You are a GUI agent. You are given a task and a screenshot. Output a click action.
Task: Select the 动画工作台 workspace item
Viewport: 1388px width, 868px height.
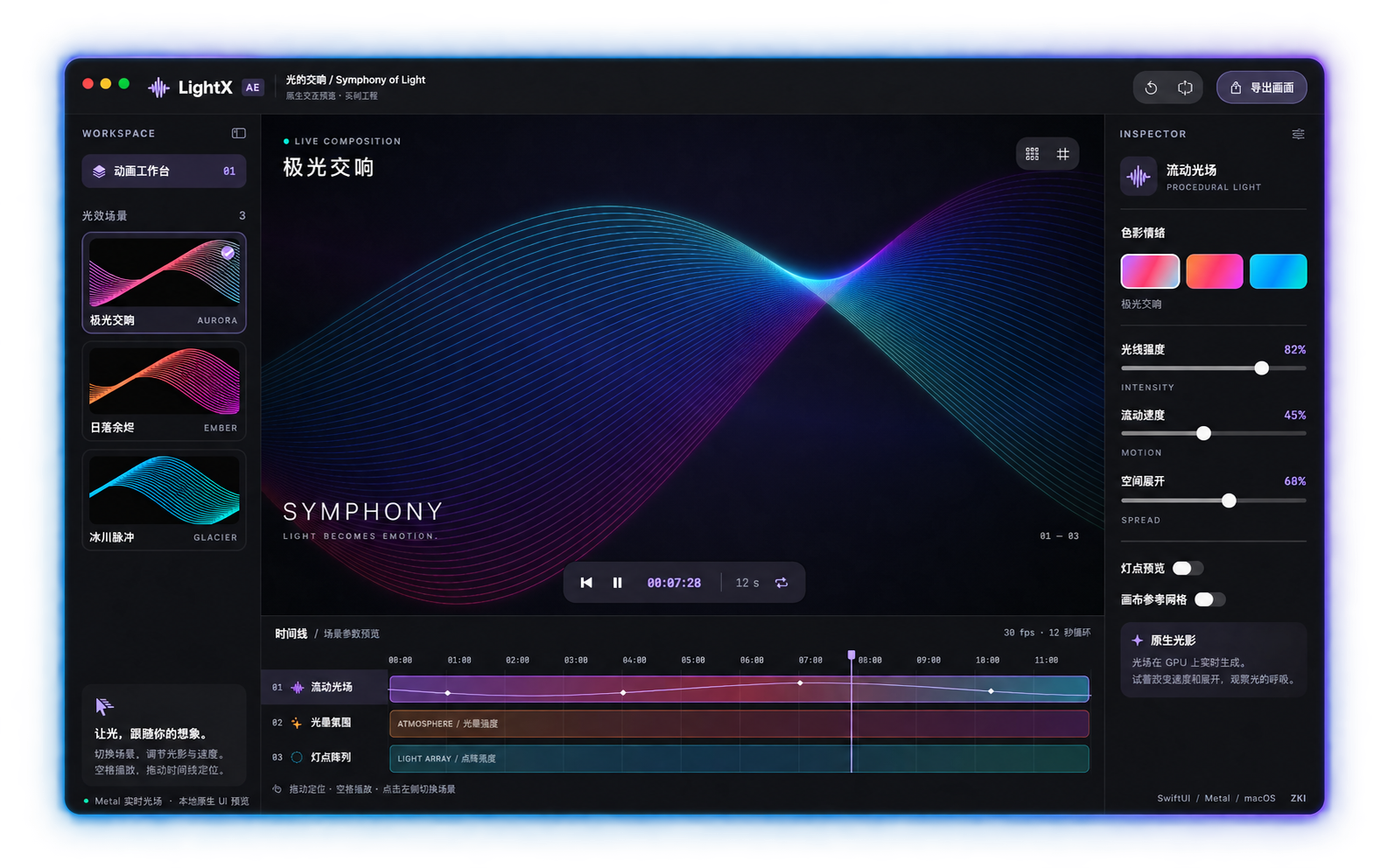(164, 171)
